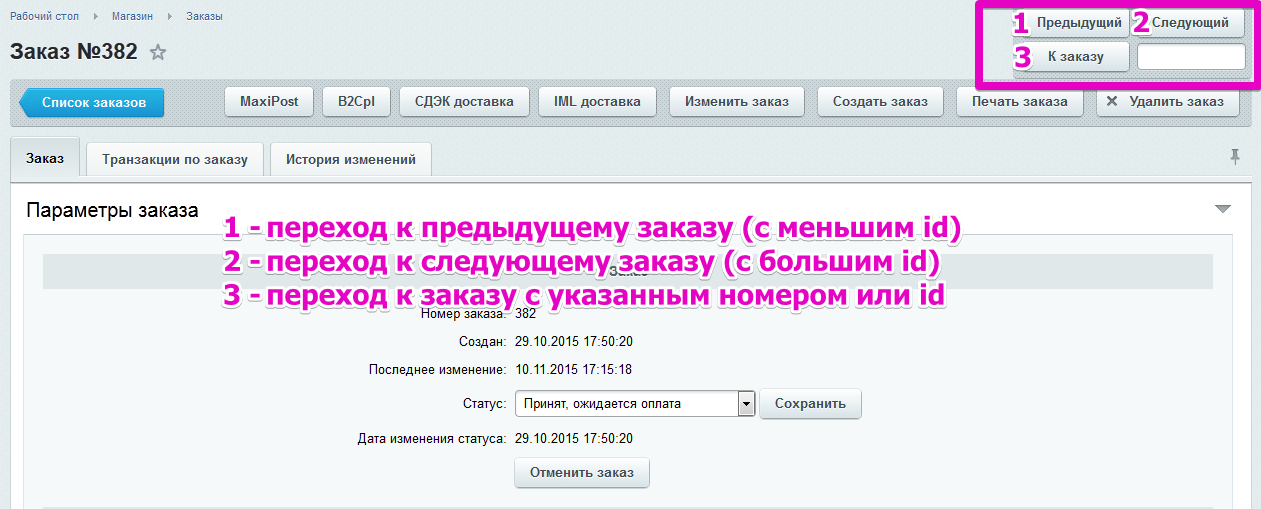Open СДЭК доставка
The height and width of the screenshot is (509, 1261).
[x=464, y=101]
